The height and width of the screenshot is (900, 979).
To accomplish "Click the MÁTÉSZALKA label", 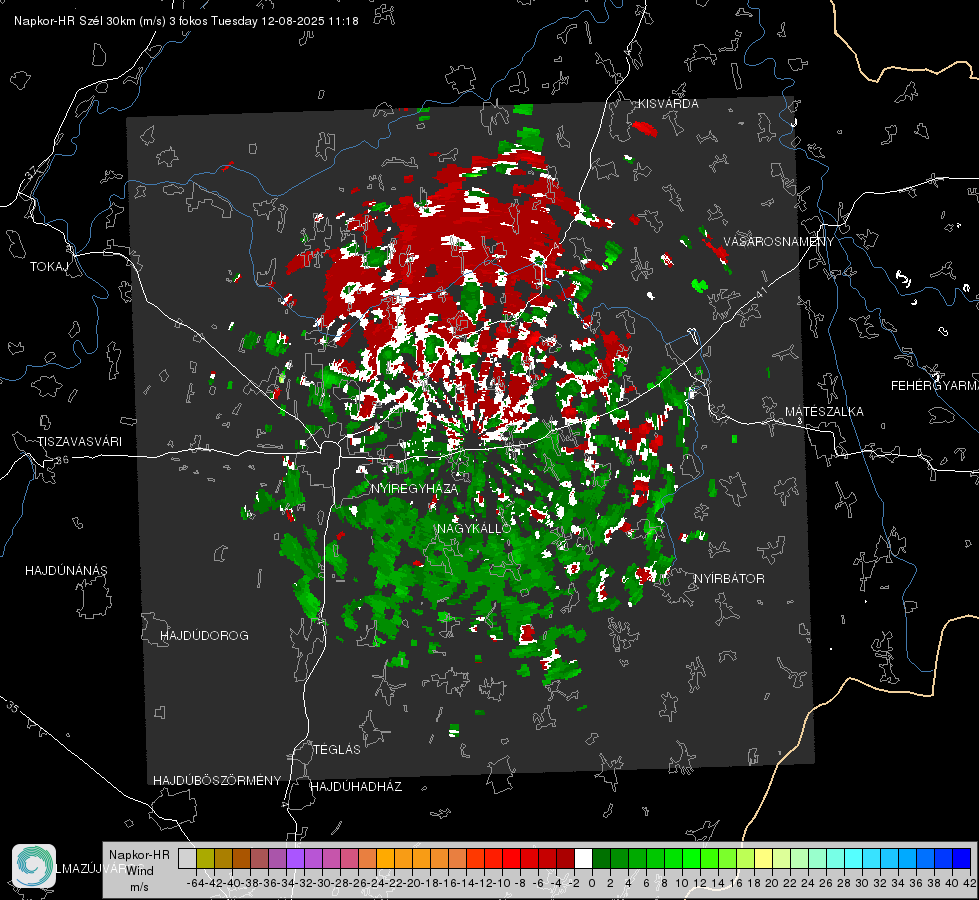I will (x=824, y=412).
